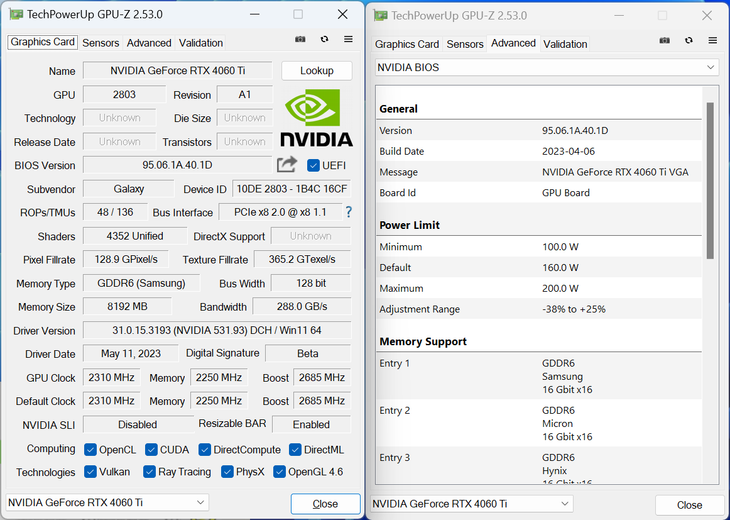Screen dimensions: 730x520
Task: Click the Default power limit 160.0 W value
Action: [560, 268]
